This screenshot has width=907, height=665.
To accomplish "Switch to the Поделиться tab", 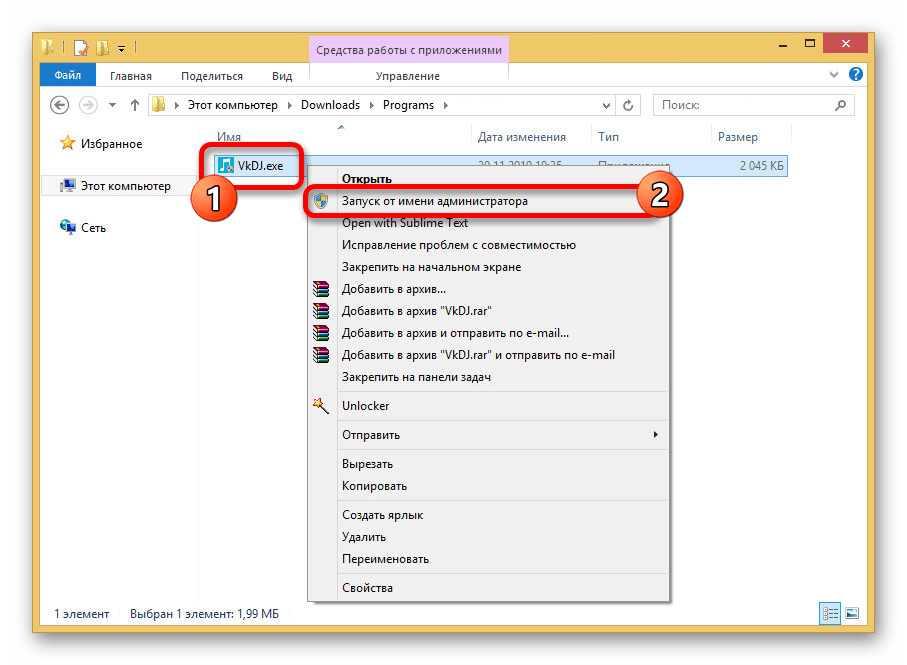I will pos(212,76).
